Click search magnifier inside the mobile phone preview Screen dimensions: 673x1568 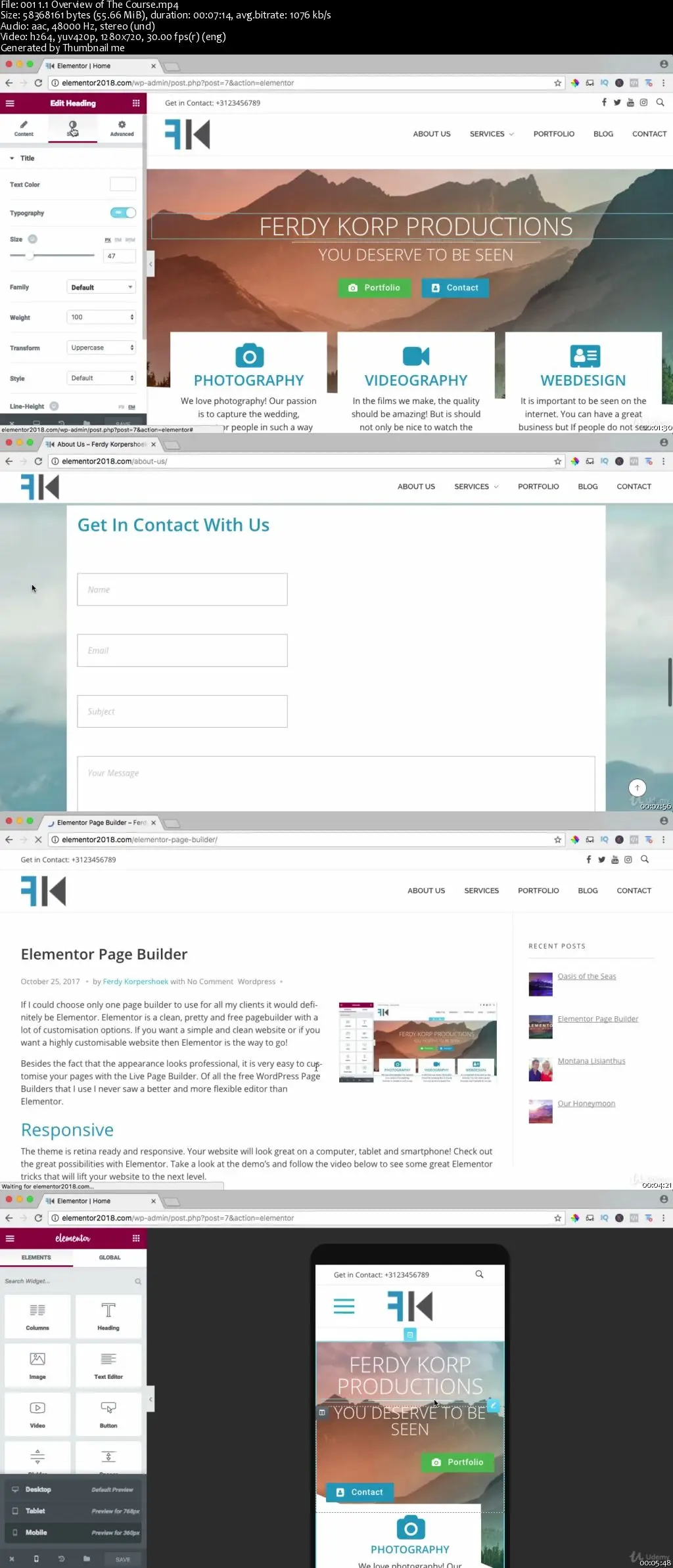(x=479, y=1274)
